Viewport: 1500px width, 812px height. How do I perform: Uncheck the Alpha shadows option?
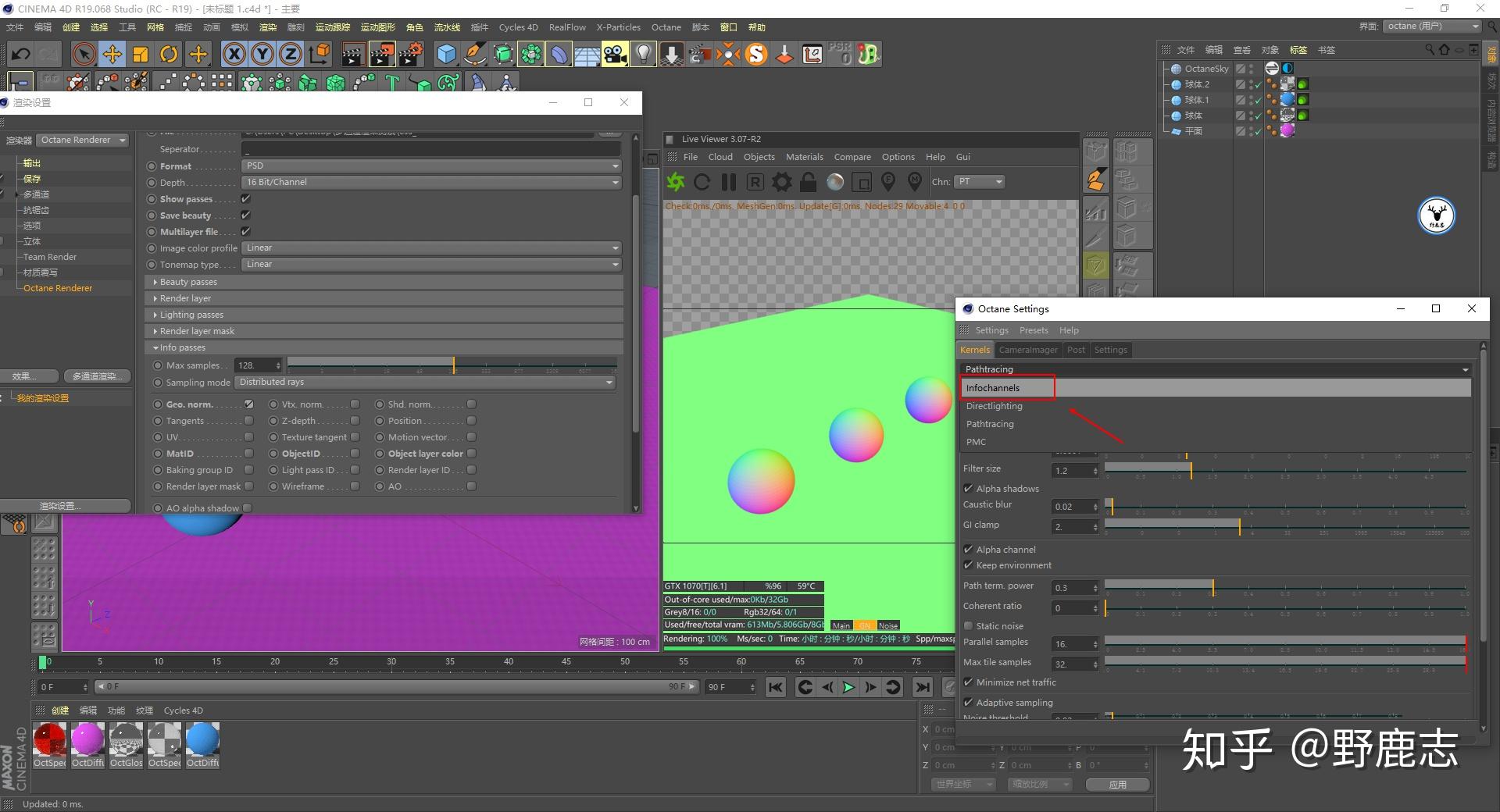pos(969,489)
